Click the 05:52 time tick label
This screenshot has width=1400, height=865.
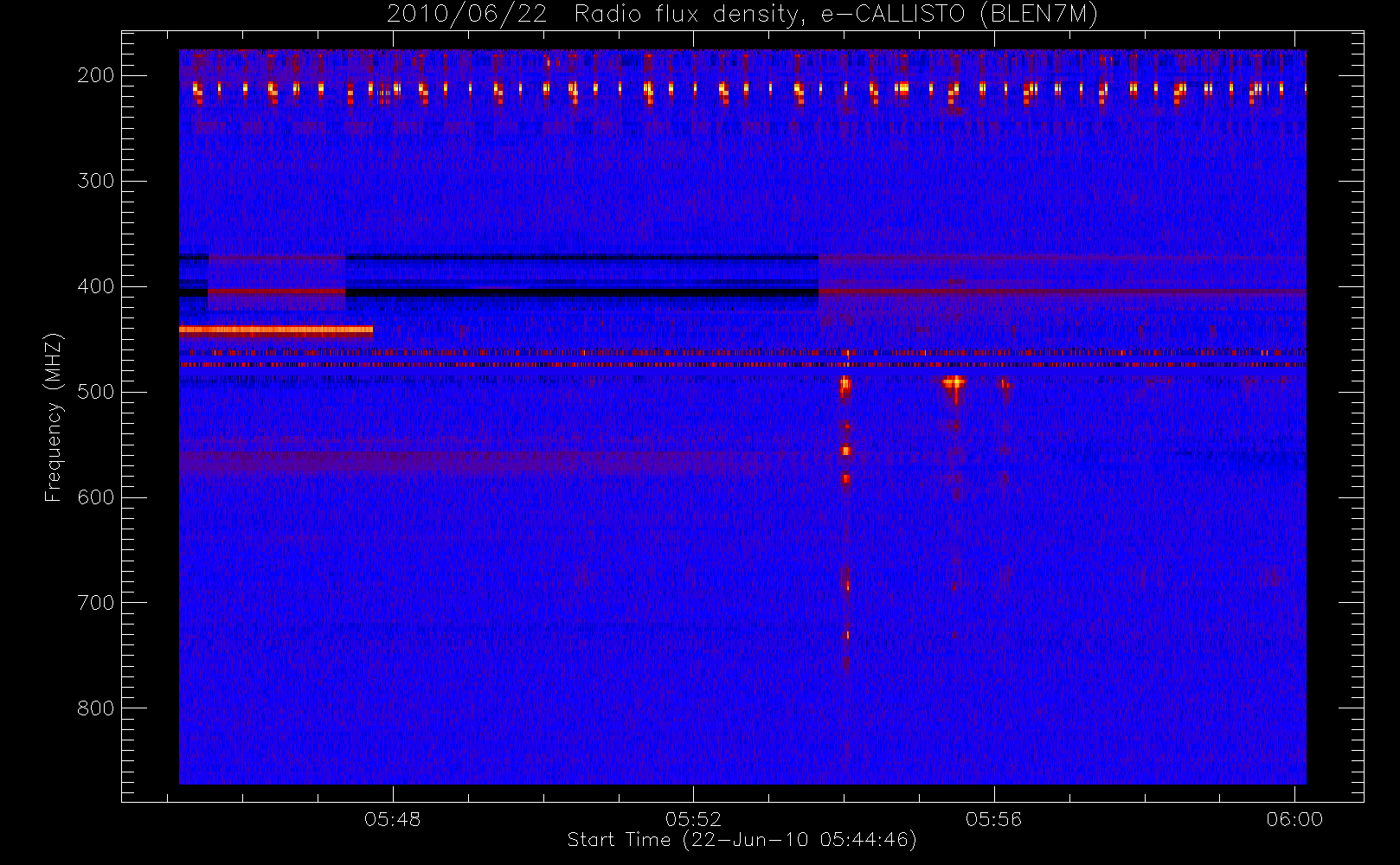click(694, 819)
